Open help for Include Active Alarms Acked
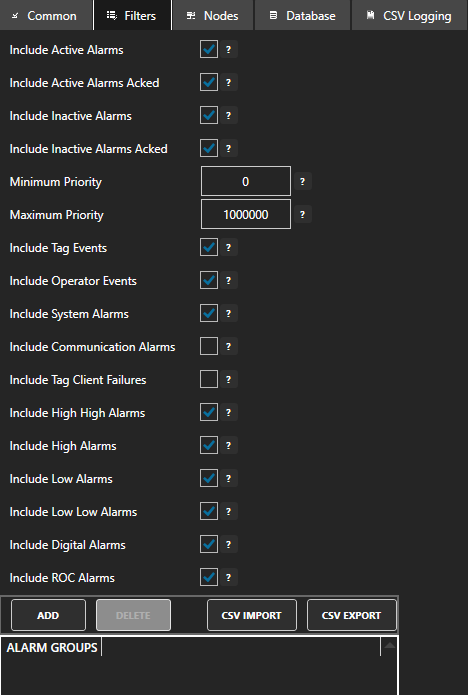The height and width of the screenshot is (695, 468). point(228,82)
